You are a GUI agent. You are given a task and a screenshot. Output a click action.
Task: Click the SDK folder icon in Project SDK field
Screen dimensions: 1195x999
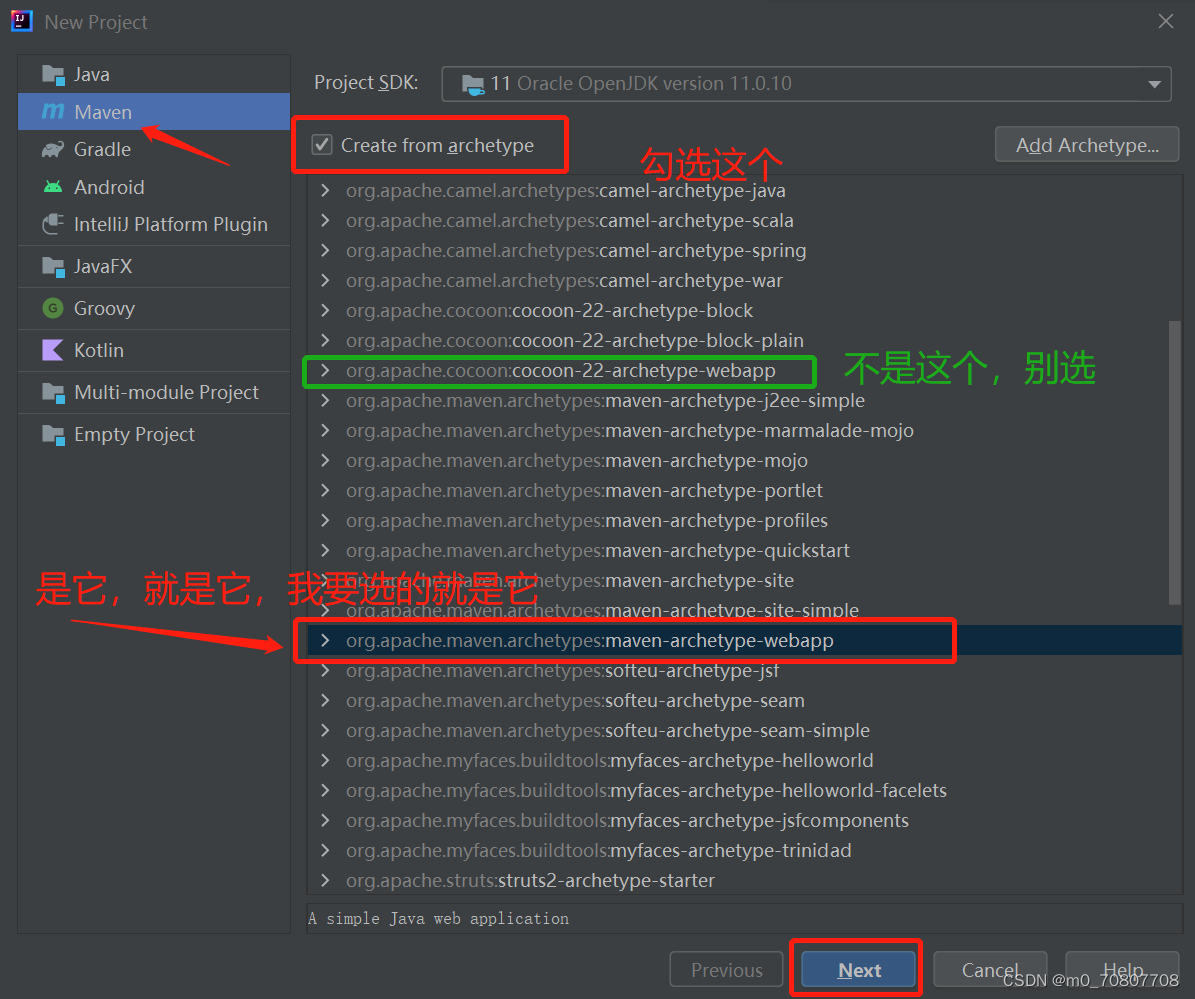coord(473,85)
